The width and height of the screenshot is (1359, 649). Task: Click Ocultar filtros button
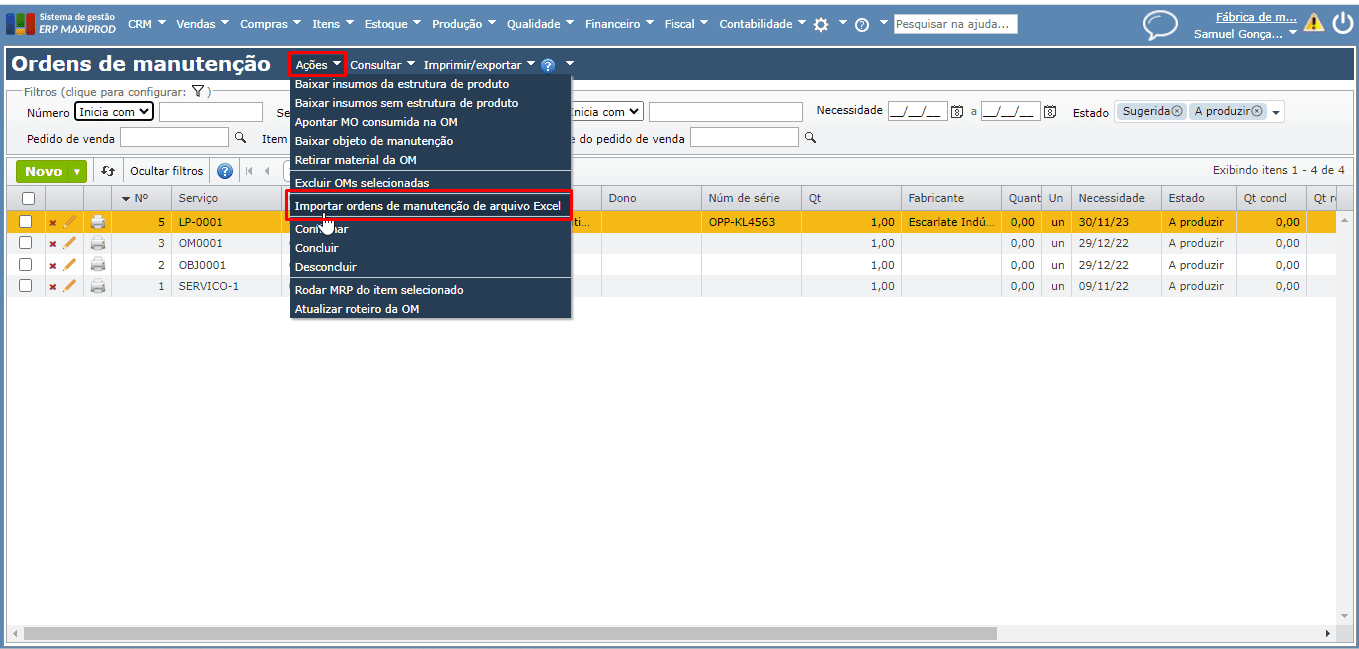click(167, 171)
